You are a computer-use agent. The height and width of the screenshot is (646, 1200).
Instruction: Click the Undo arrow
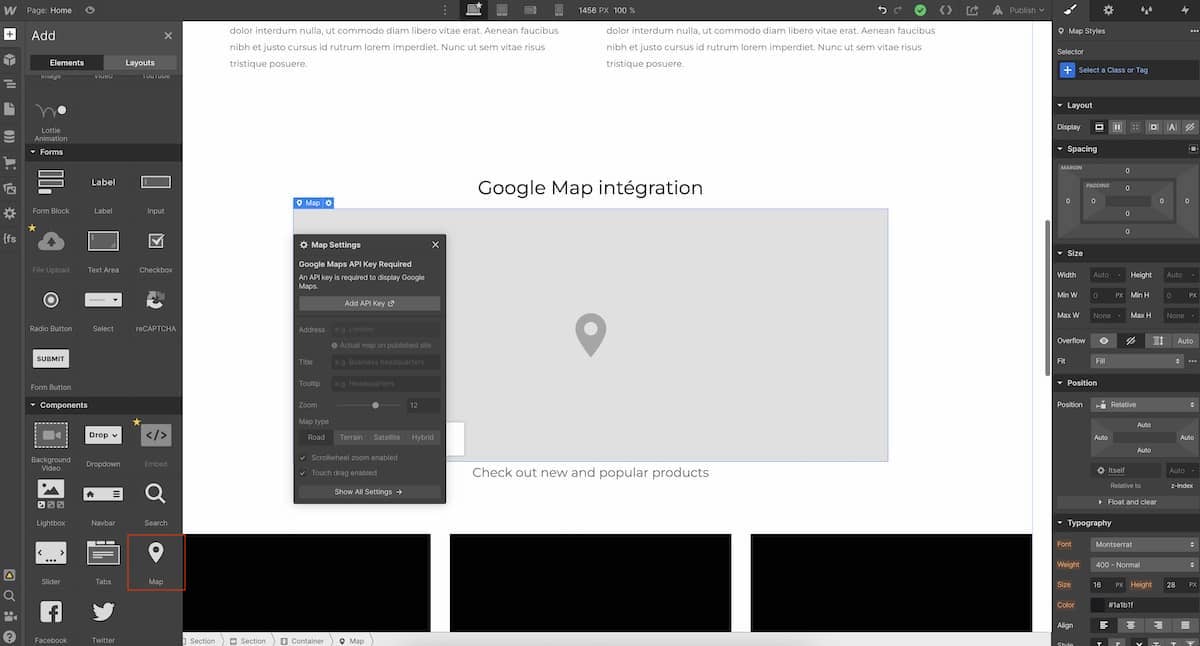882,10
